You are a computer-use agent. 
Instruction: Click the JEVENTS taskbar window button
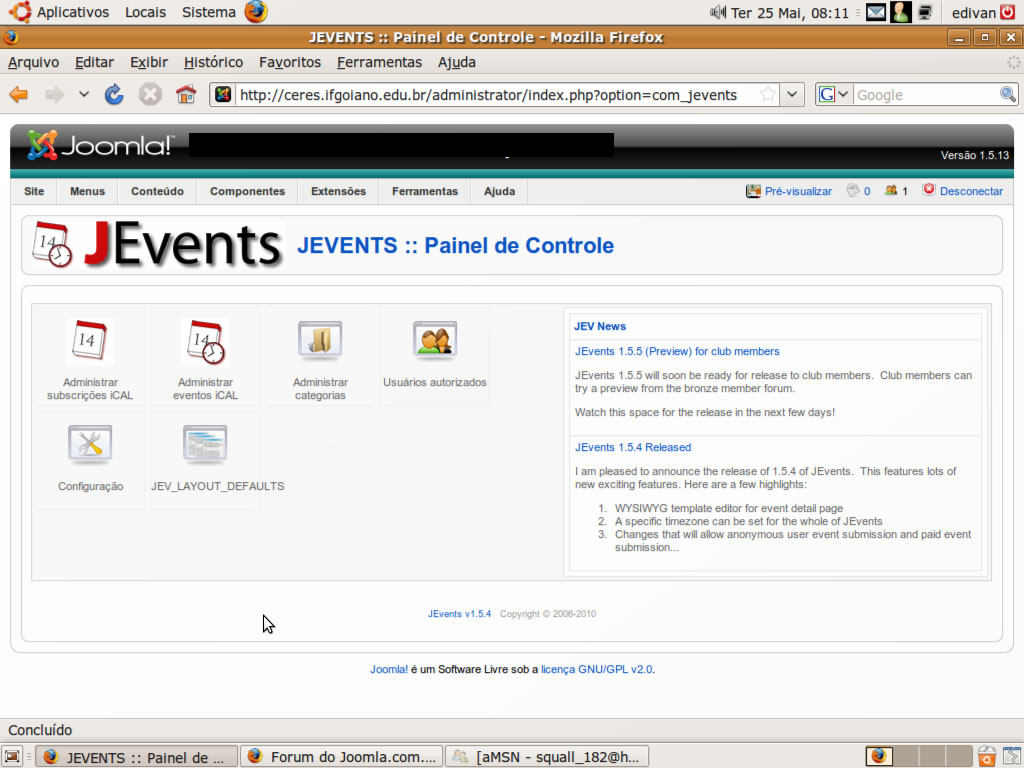tap(136, 756)
